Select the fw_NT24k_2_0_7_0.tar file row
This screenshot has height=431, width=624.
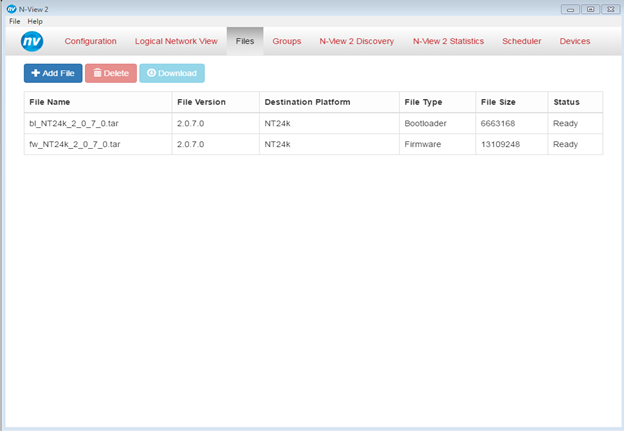pos(313,144)
